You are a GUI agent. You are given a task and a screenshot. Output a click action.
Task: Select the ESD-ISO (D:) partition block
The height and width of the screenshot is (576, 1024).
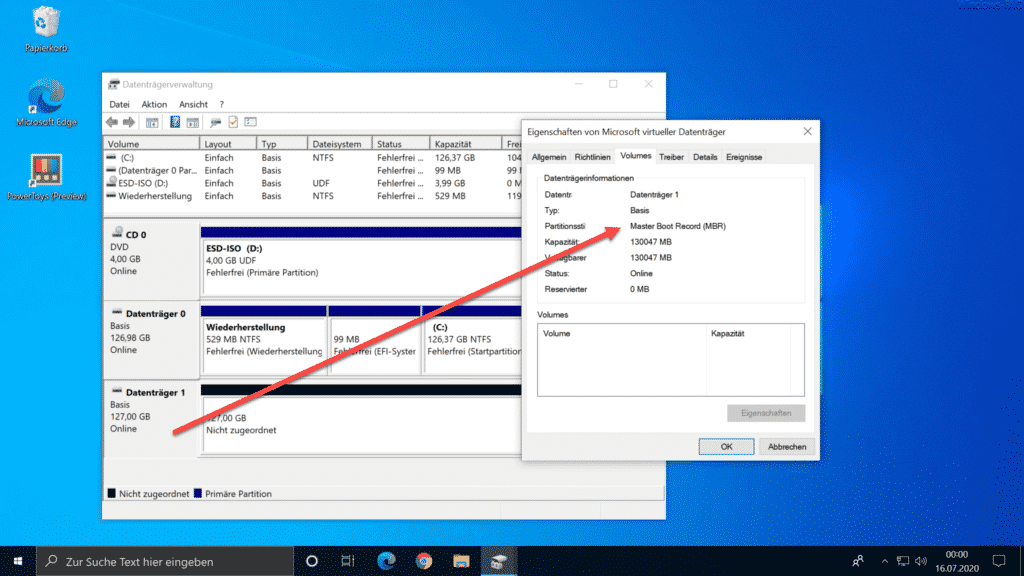361,261
